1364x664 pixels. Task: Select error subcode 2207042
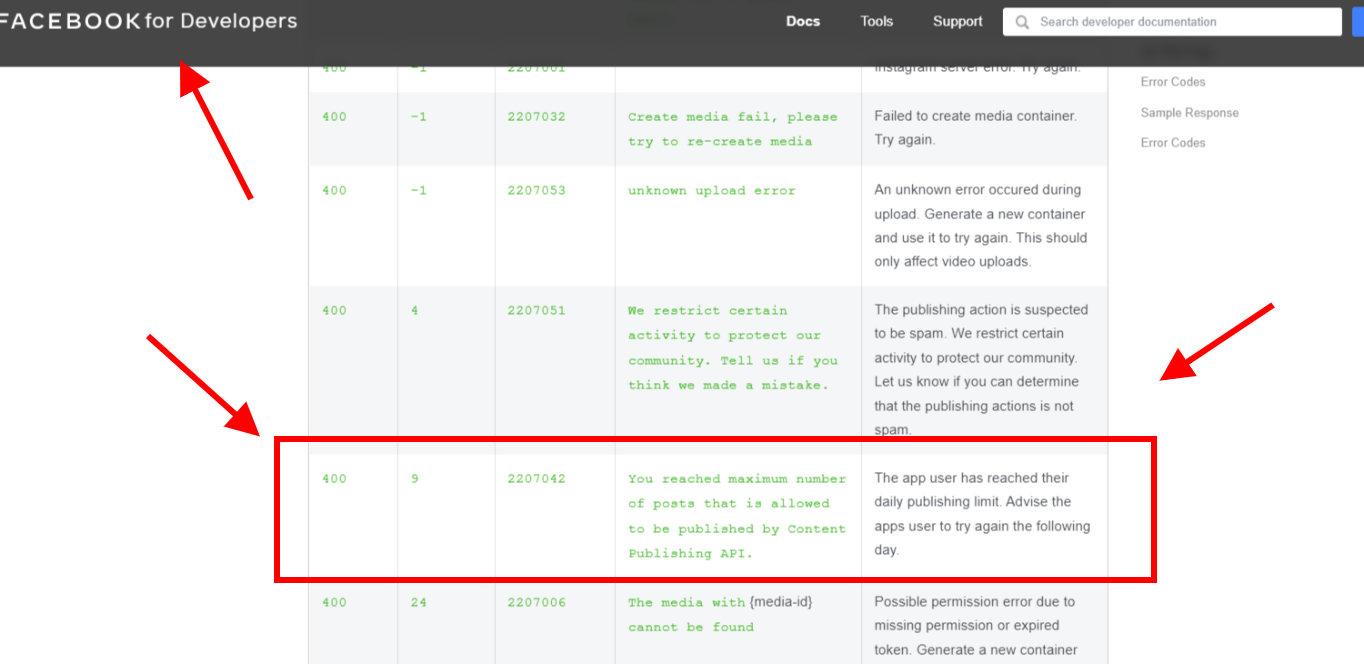click(536, 479)
